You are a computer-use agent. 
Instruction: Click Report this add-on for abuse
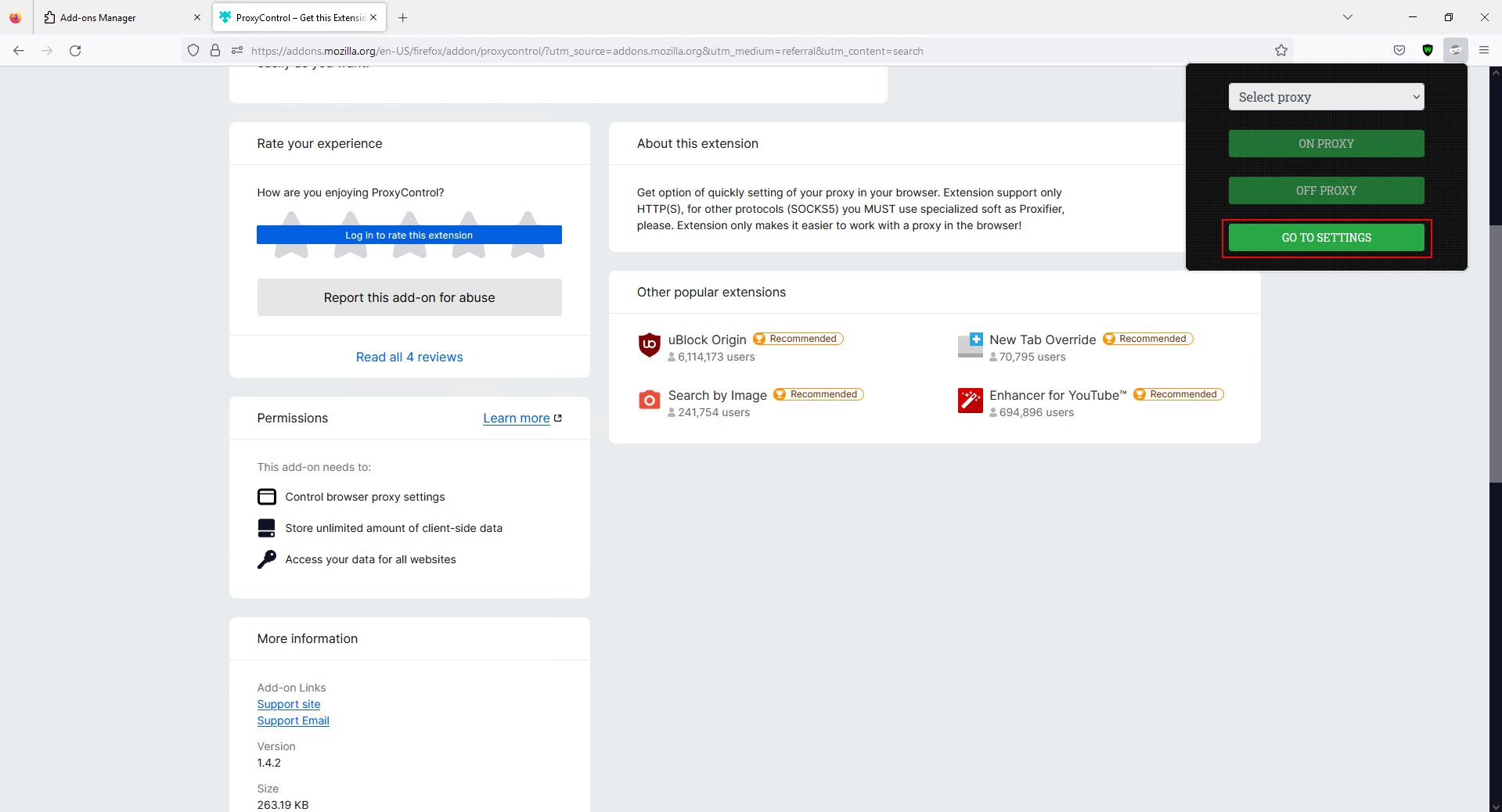point(409,297)
